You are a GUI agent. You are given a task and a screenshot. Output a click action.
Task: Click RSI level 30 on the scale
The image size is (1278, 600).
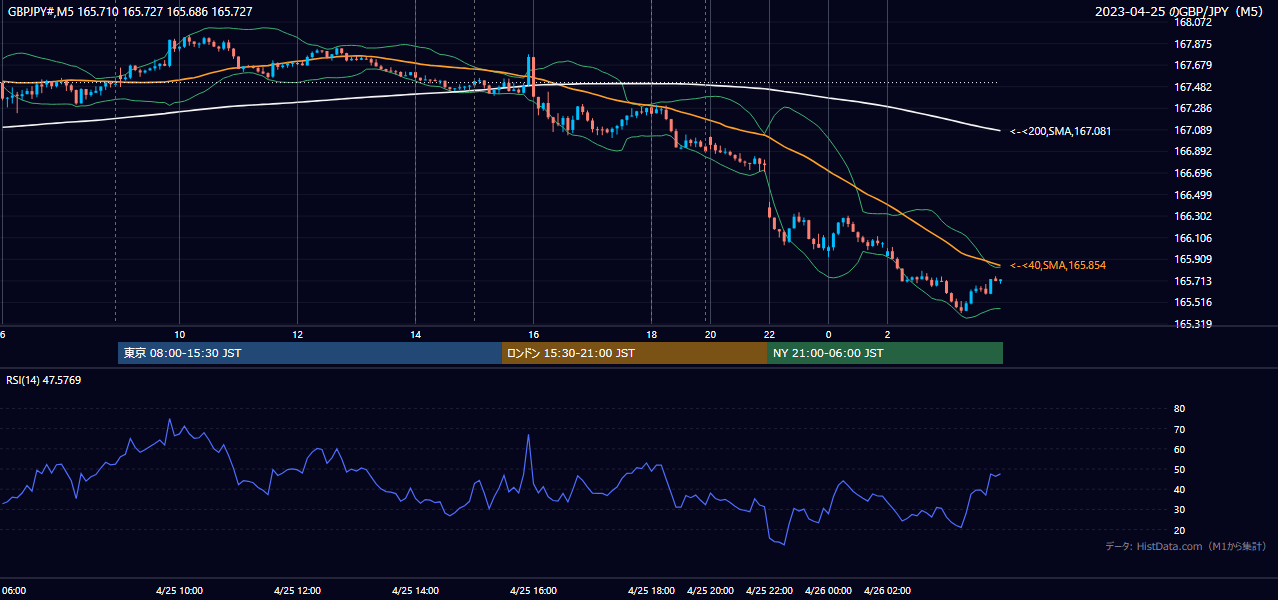1179,510
